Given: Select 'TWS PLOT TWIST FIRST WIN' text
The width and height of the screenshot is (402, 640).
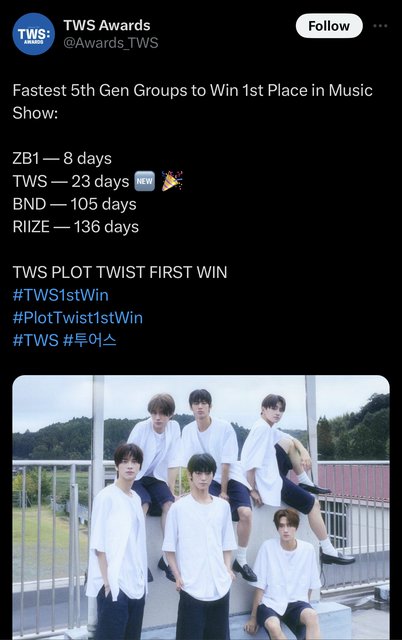Looking at the screenshot, I should pyautogui.click(x=120, y=272).
